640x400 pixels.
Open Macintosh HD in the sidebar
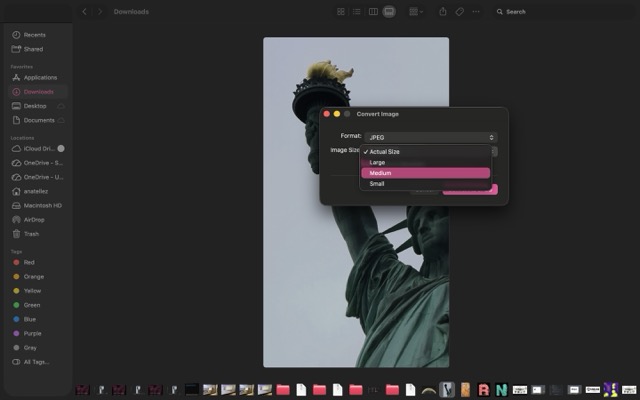click(38, 206)
